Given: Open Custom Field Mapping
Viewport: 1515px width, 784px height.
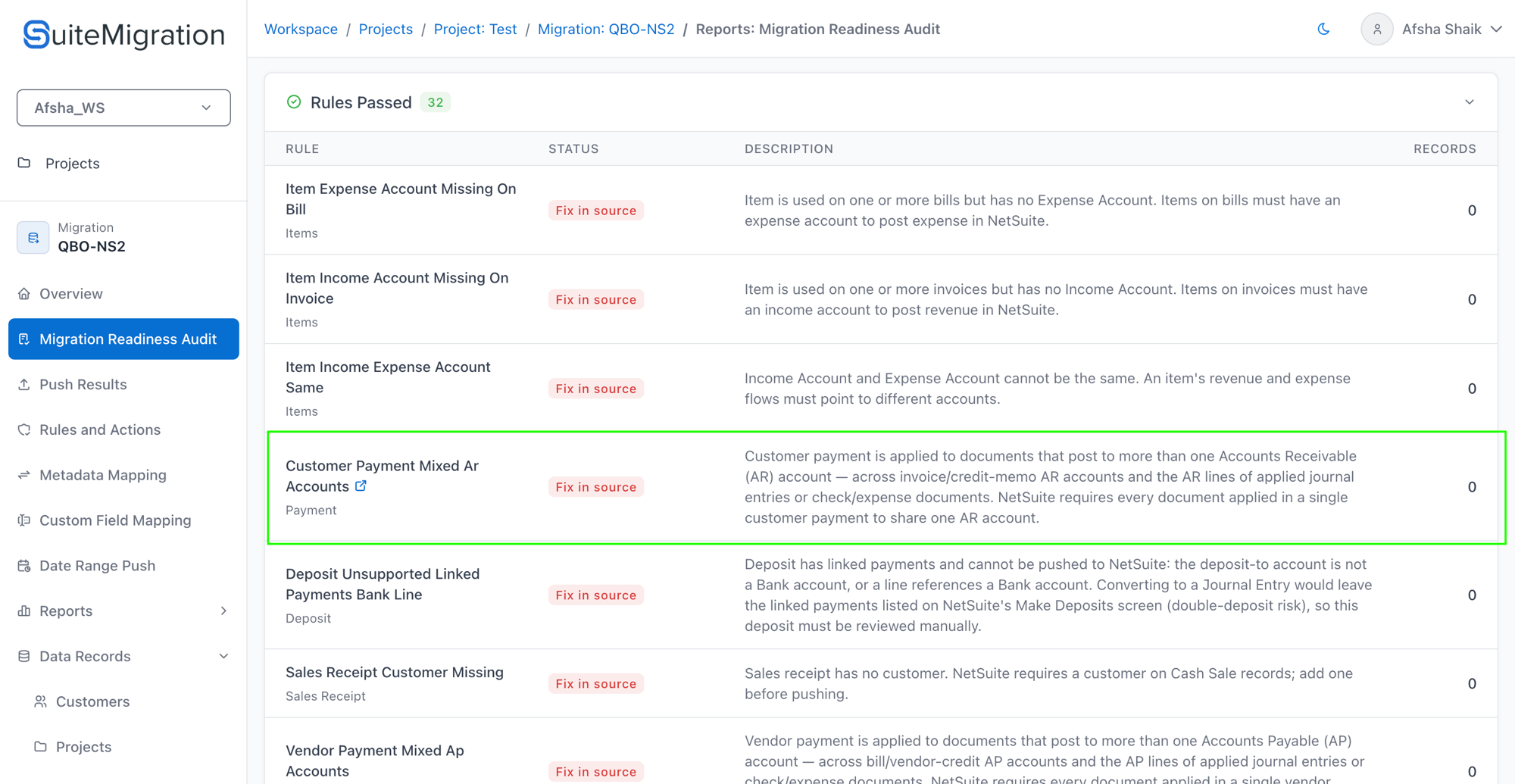Looking at the screenshot, I should click(115, 520).
